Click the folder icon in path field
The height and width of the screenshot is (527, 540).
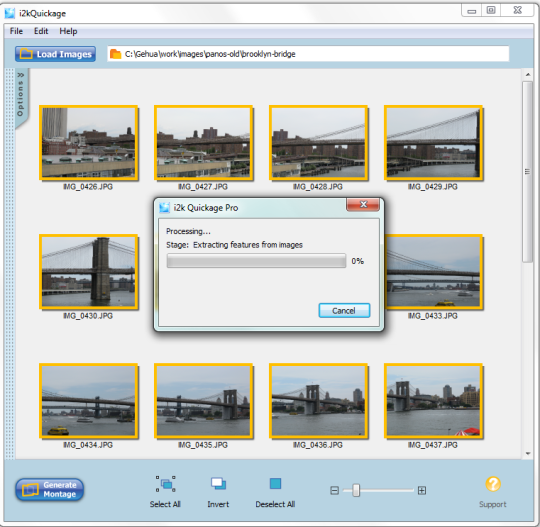(x=115, y=54)
